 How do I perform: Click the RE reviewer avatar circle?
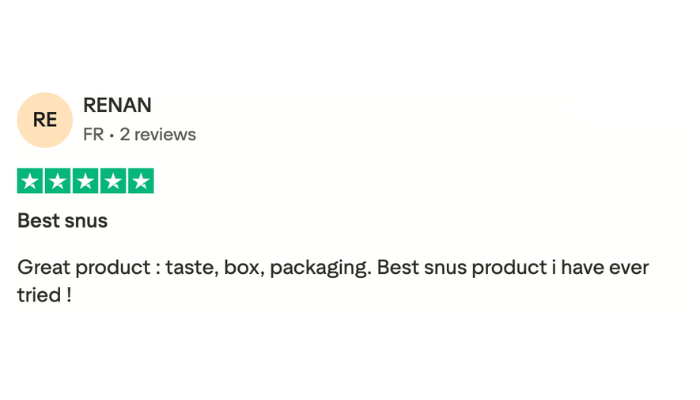tap(45, 120)
